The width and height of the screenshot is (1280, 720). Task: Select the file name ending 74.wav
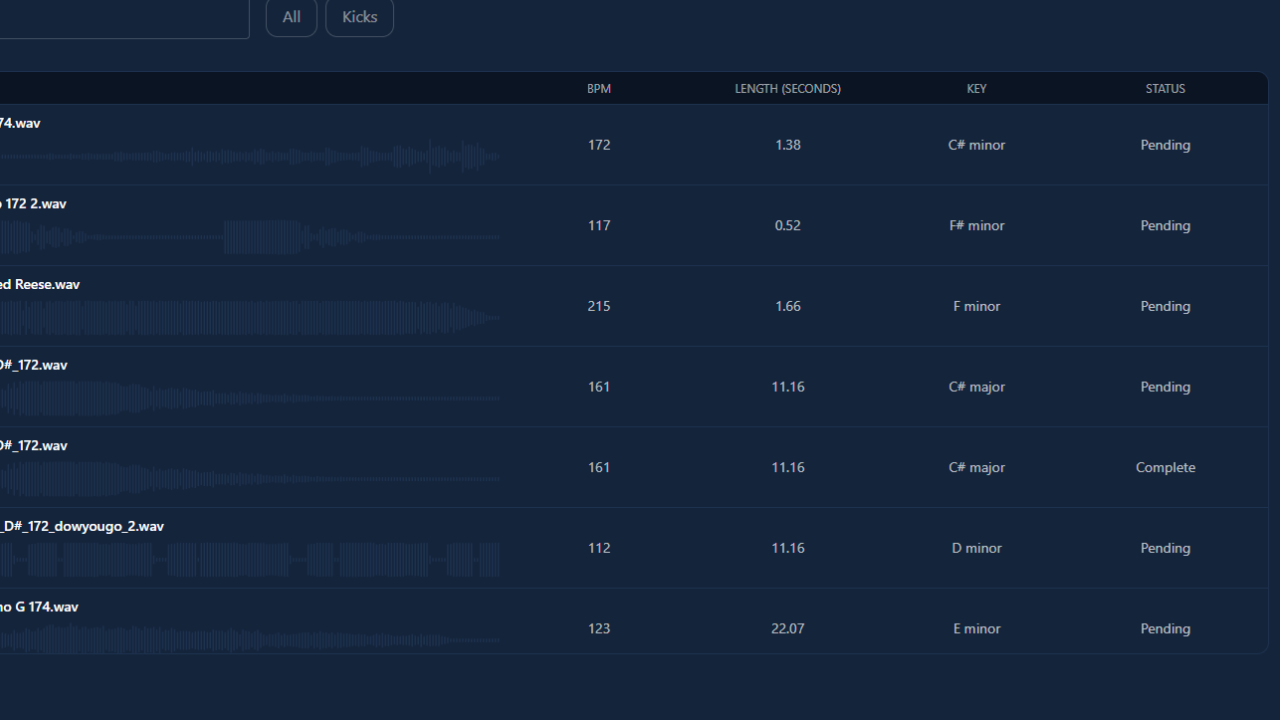point(20,123)
